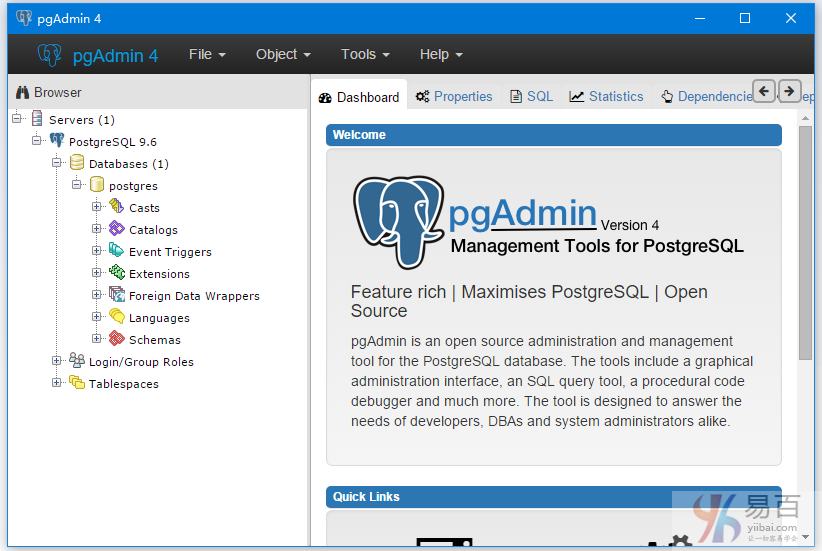Click the Login/Group Roles icon
This screenshot has height=551, width=822.
point(77,361)
